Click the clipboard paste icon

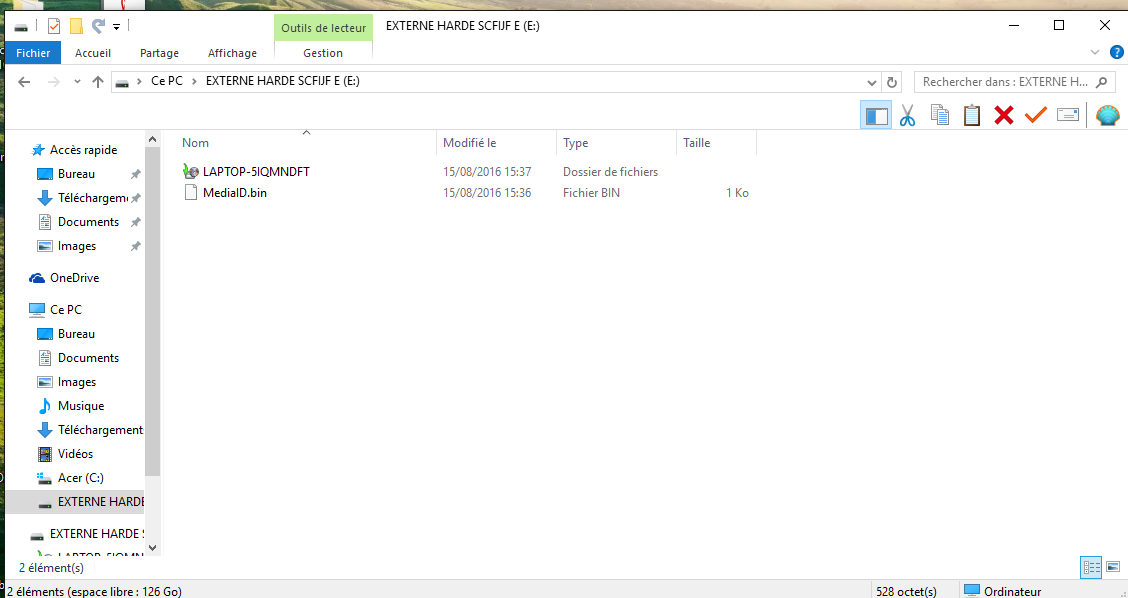972,115
